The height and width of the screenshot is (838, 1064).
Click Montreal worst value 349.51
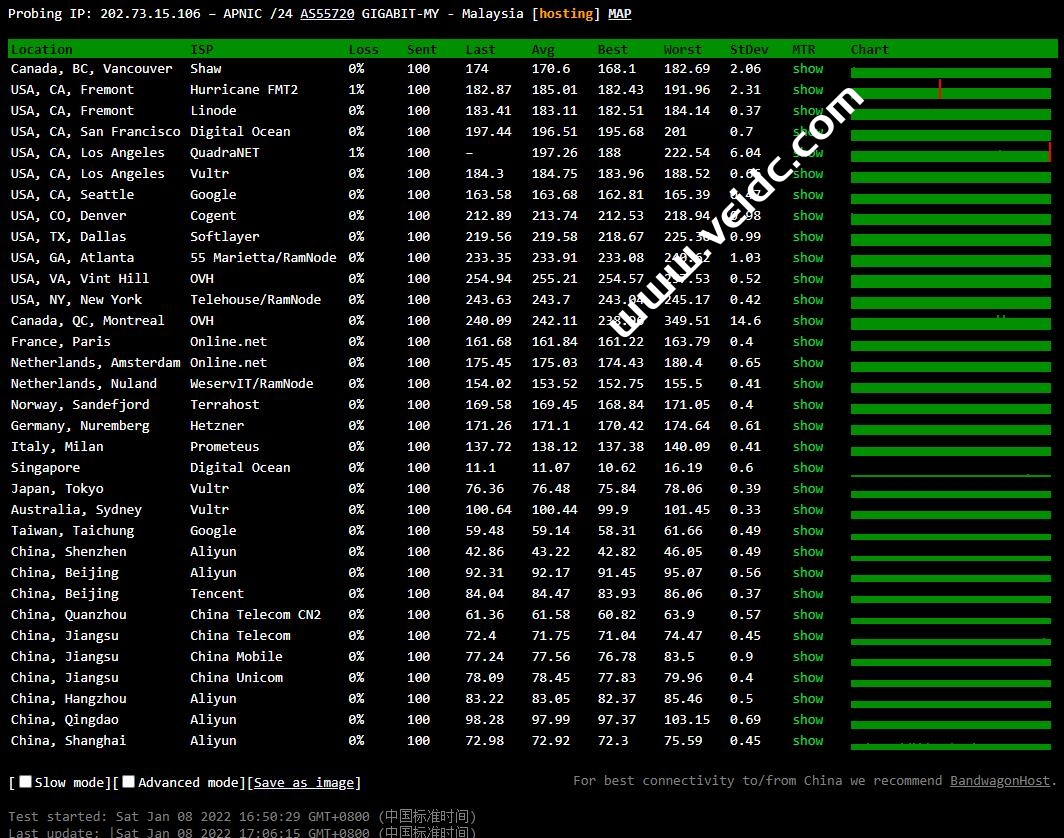(x=687, y=321)
